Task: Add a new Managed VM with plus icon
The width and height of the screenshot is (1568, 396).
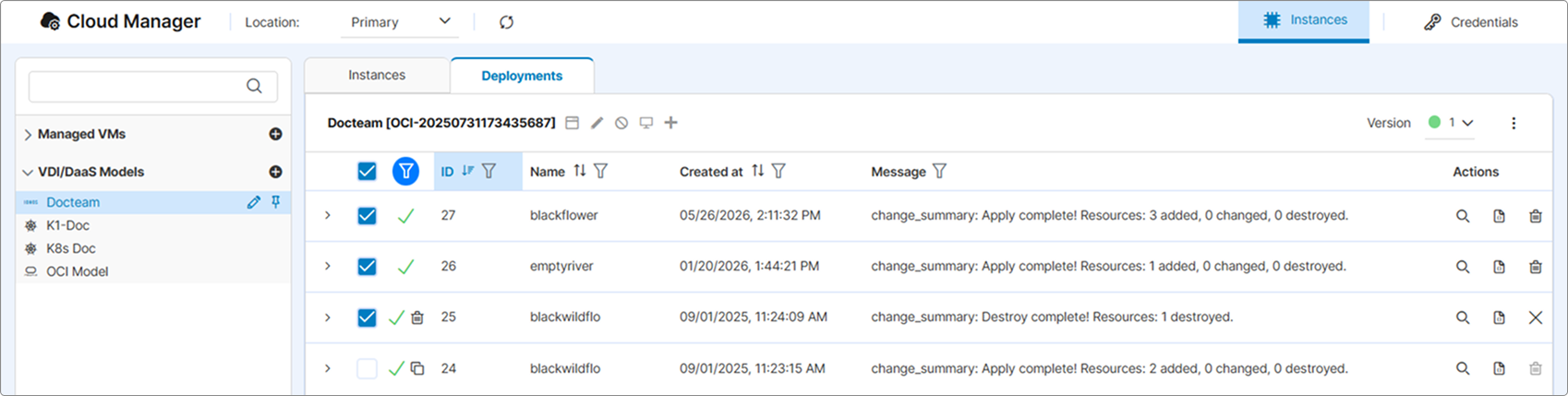Action: 275,134
